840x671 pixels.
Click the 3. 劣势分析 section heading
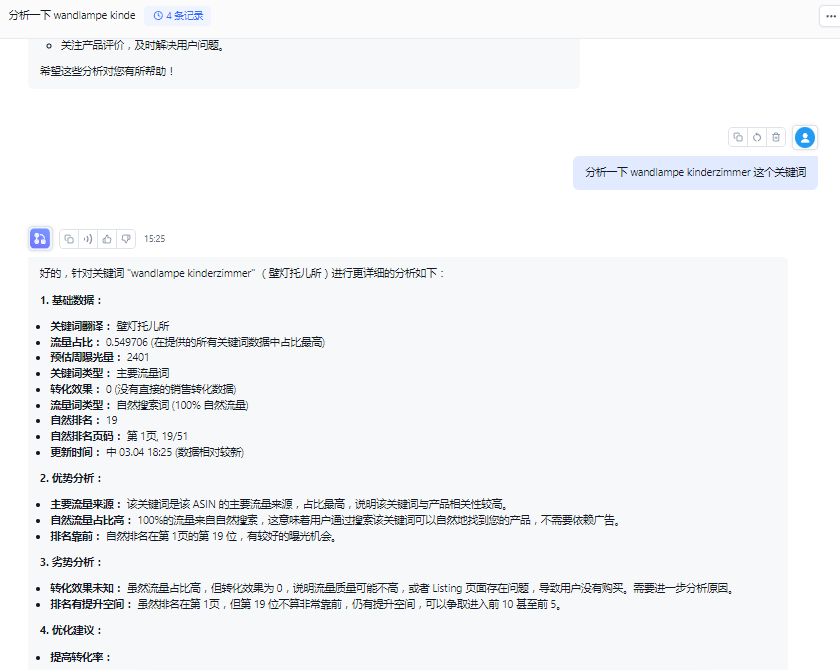pyautogui.click(x=70, y=562)
